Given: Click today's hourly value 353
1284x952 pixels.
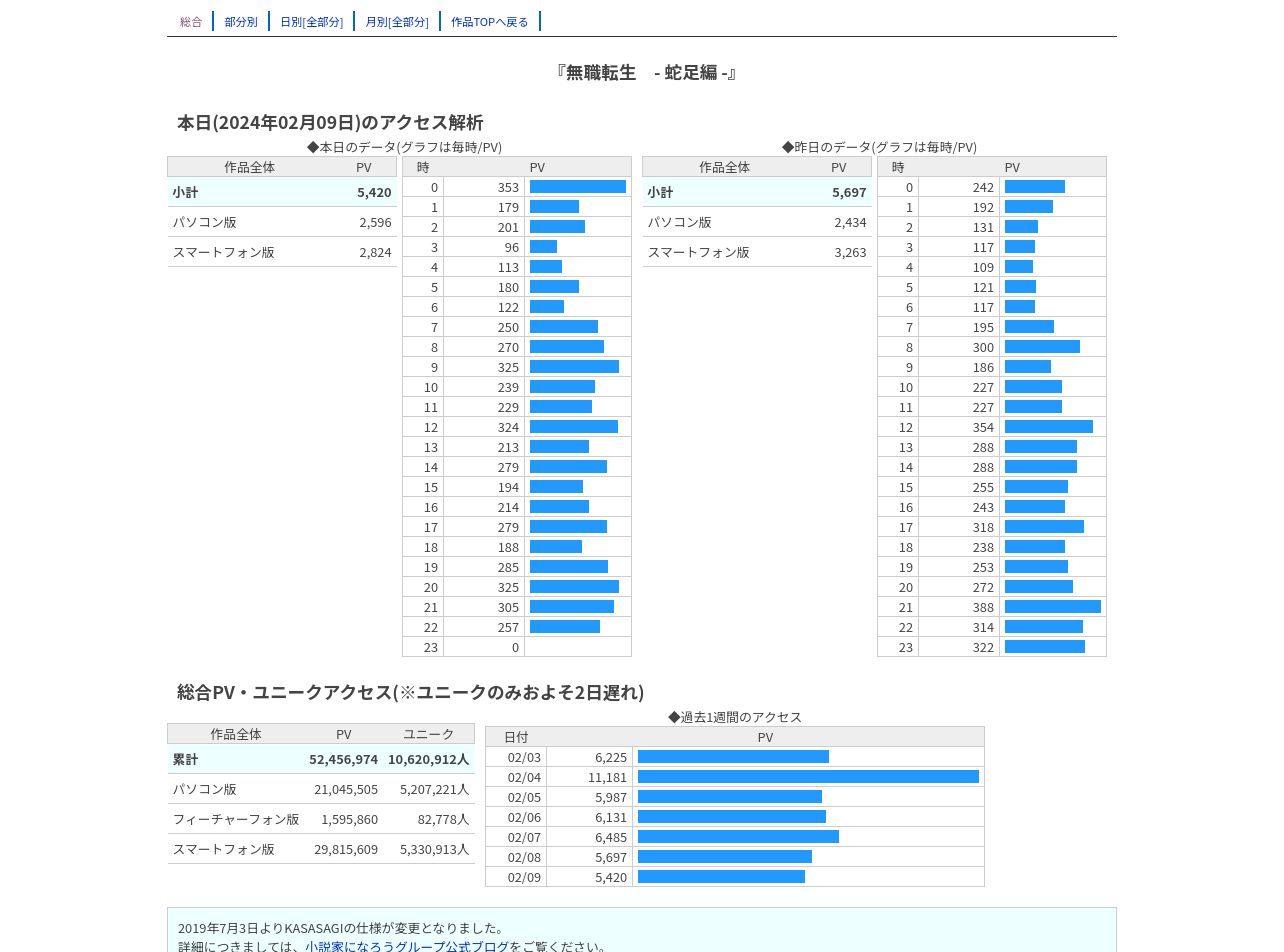Looking at the screenshot, I should 508,187.
